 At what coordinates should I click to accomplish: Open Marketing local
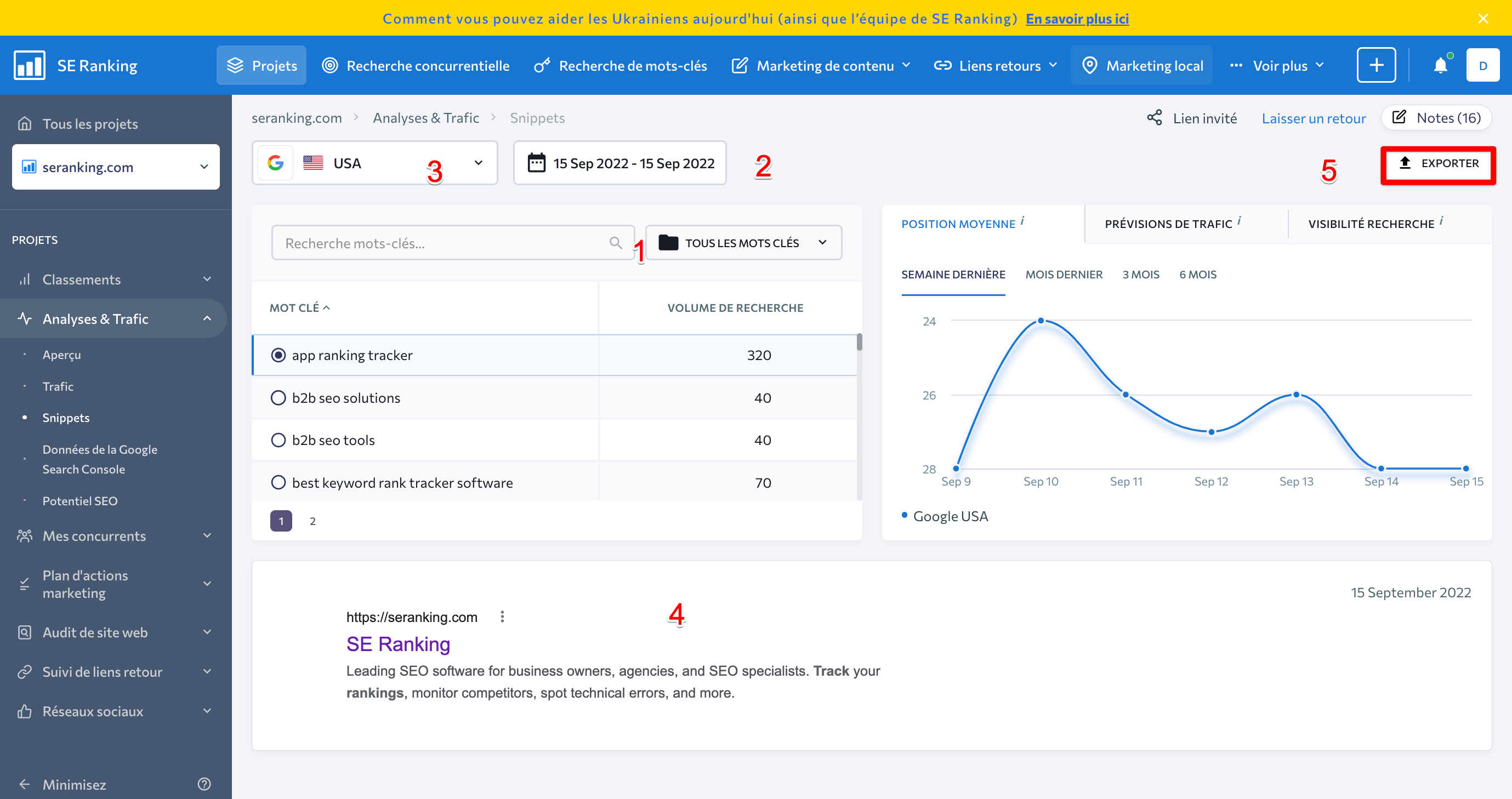(x=1141, y=65)
